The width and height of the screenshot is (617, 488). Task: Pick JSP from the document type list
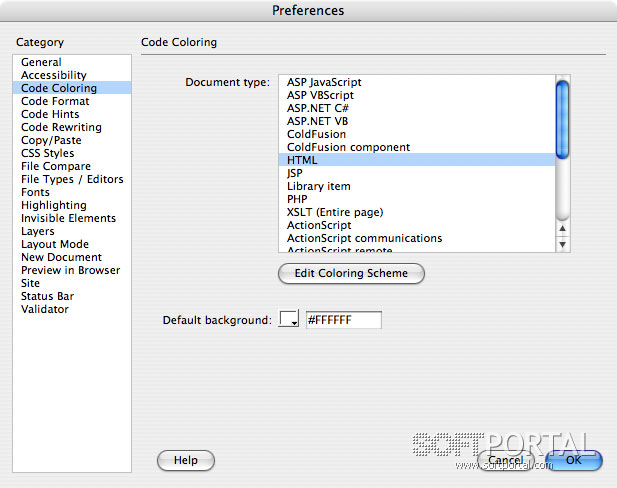[295, 173]
